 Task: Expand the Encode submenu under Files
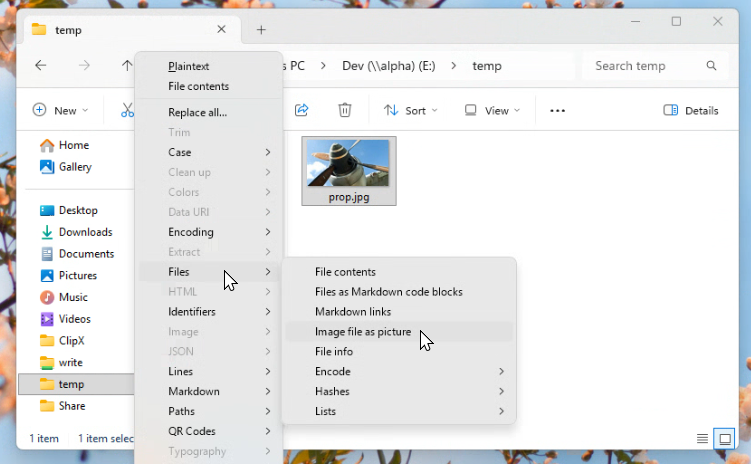click(x=399, y=372)
